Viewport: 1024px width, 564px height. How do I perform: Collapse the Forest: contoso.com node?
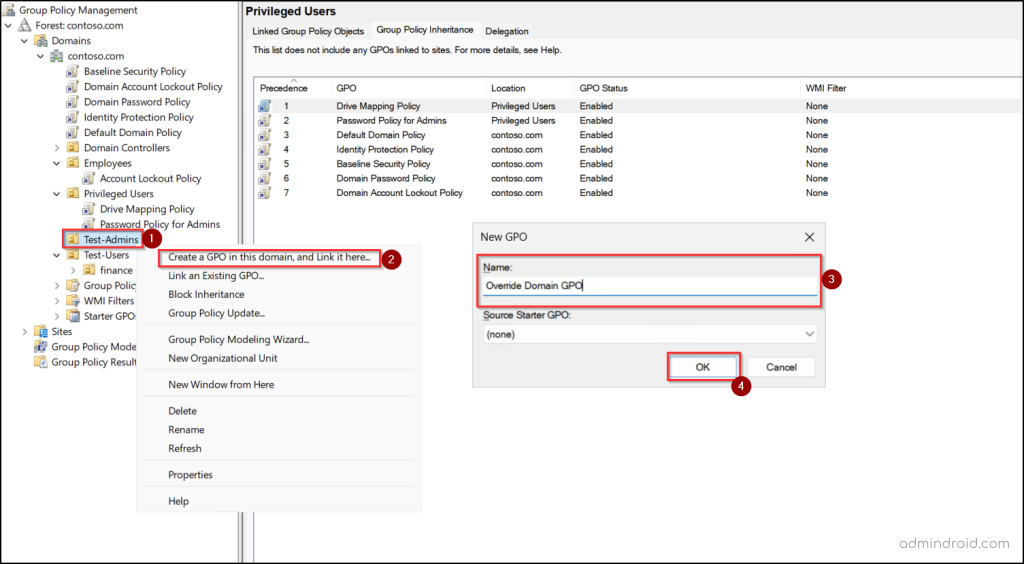(x=8, y=25)
